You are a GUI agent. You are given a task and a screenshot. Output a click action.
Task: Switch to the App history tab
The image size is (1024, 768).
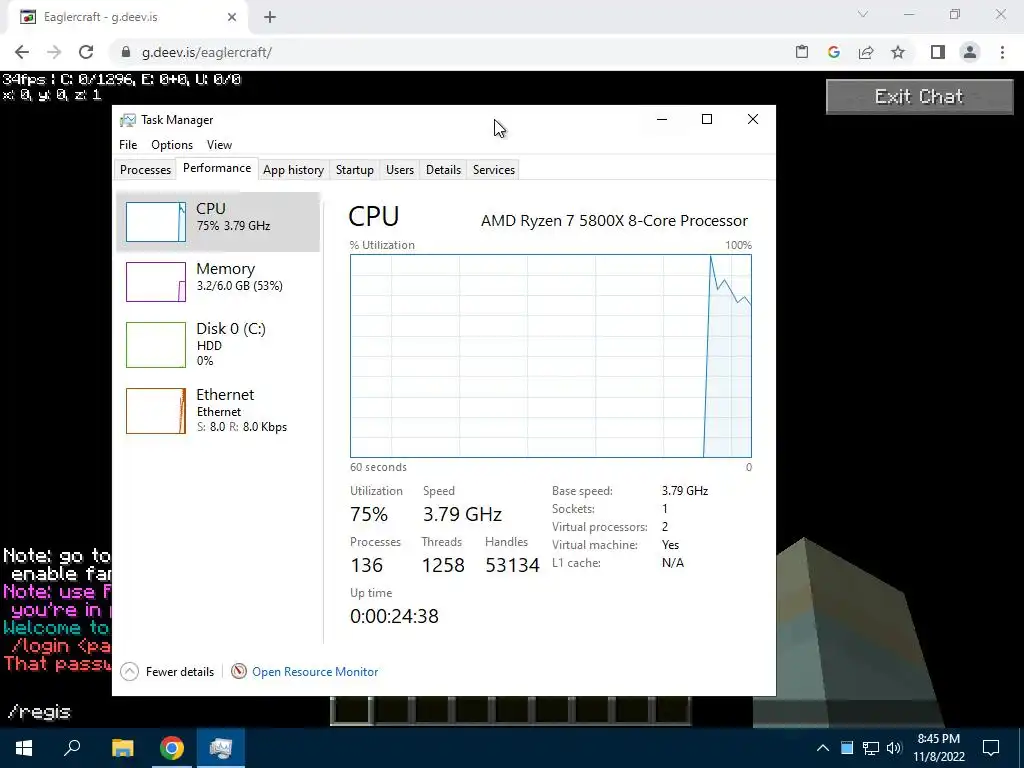pyautogui.click(x=293, y=170)
